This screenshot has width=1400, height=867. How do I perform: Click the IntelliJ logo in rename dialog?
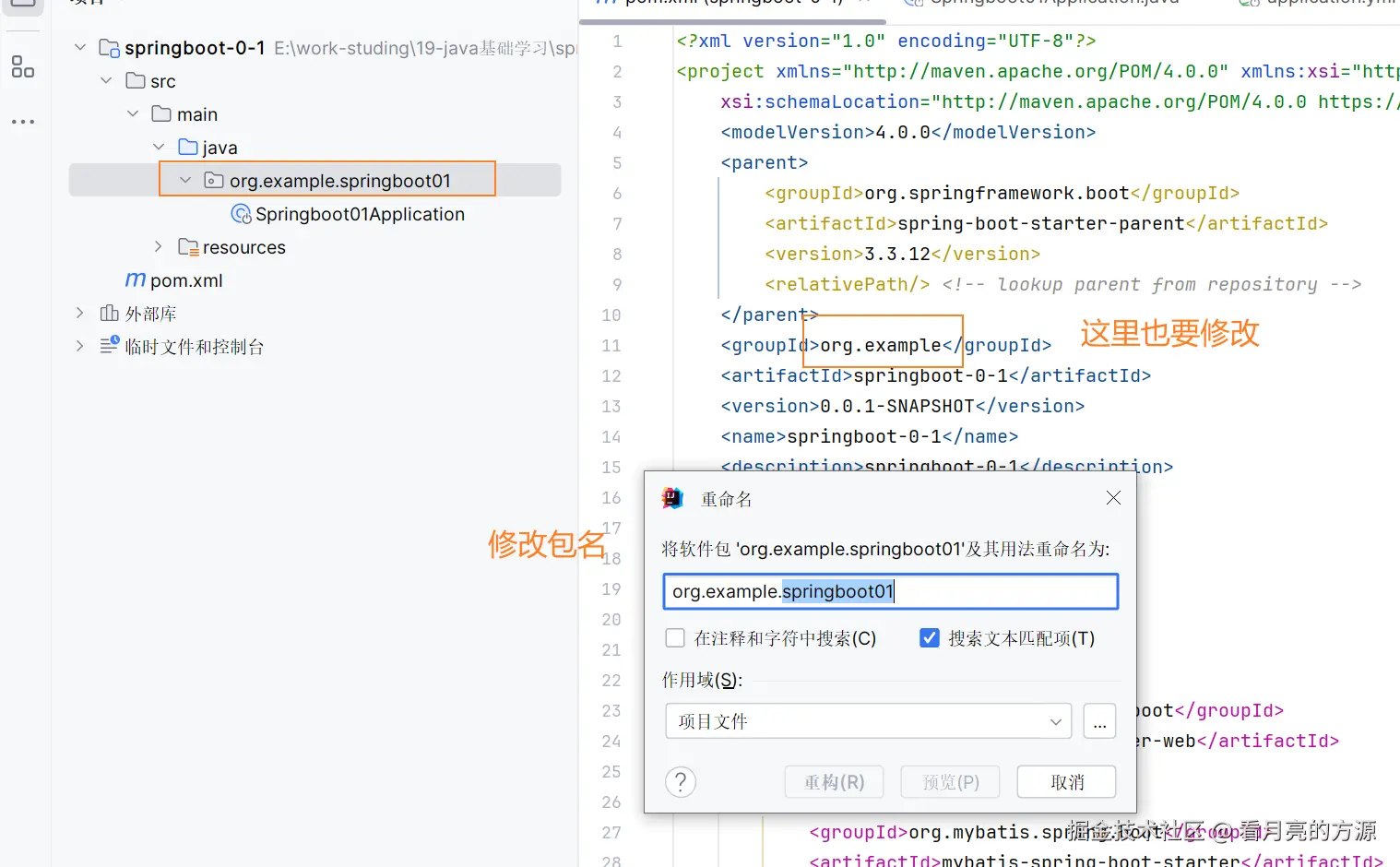click(x=672, y=498)
